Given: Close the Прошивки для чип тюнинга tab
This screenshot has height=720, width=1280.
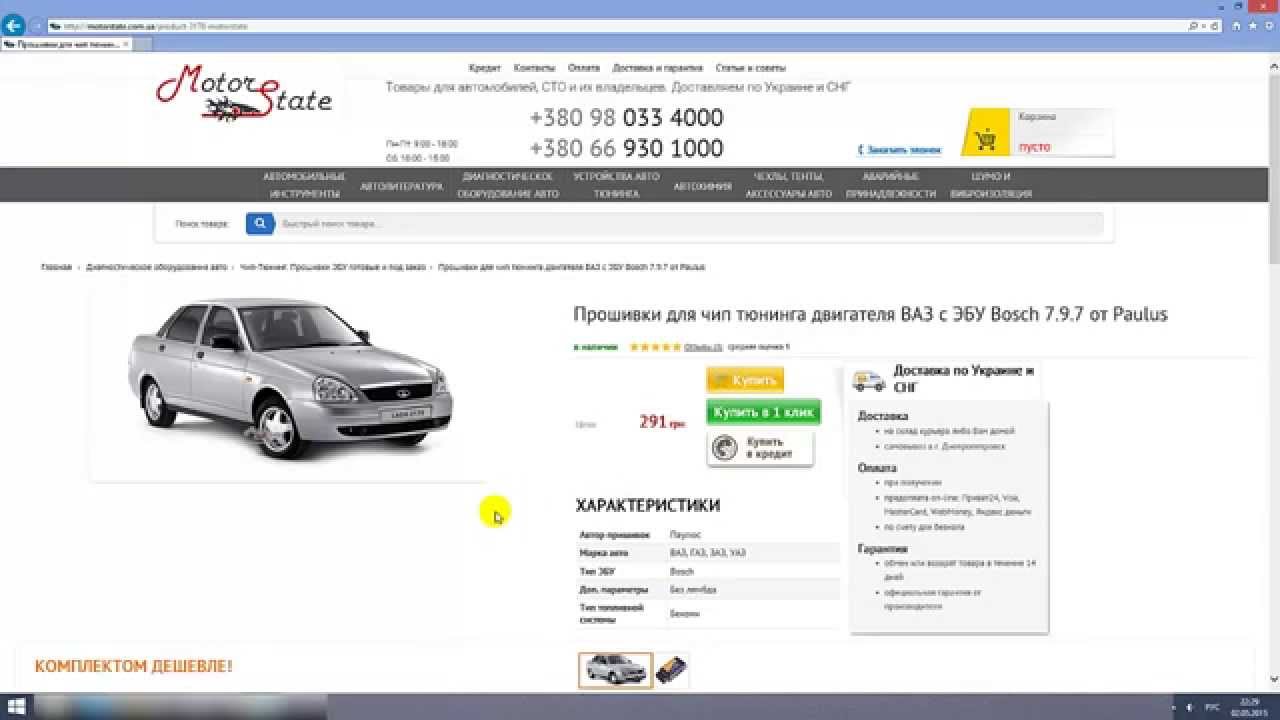Looking at the screenshot, I should (126, 45).
